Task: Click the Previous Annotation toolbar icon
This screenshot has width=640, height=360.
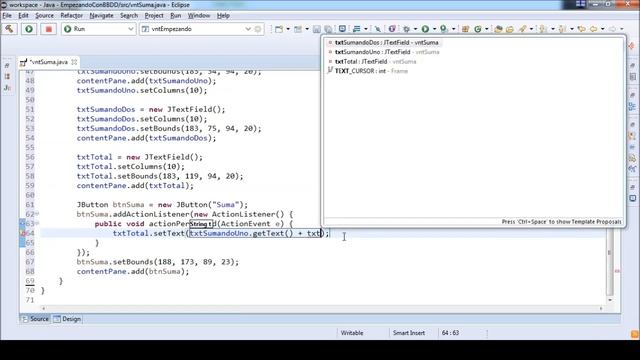Action: click(562, 29)
